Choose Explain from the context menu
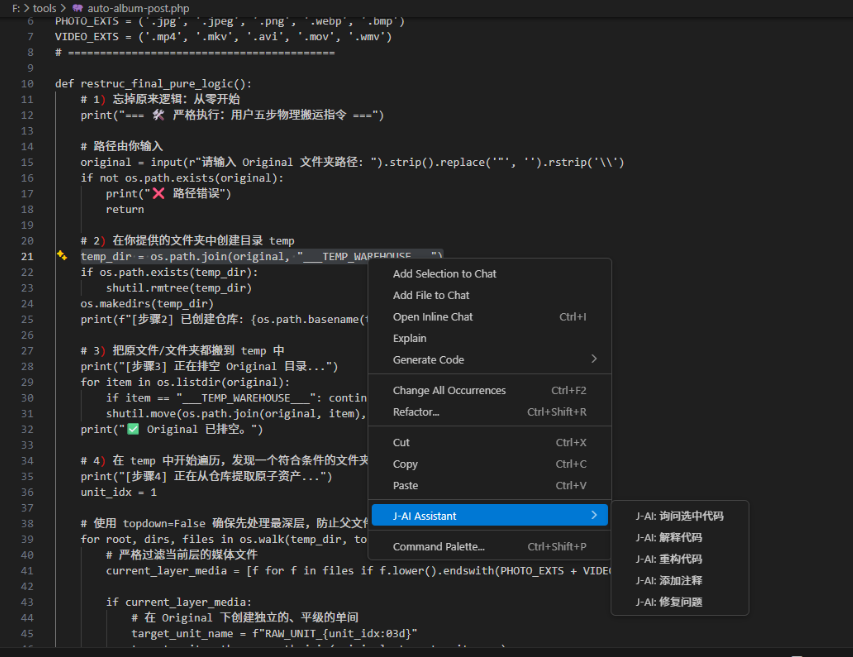Viewport: 853px width, 657px height. (490, 338)
